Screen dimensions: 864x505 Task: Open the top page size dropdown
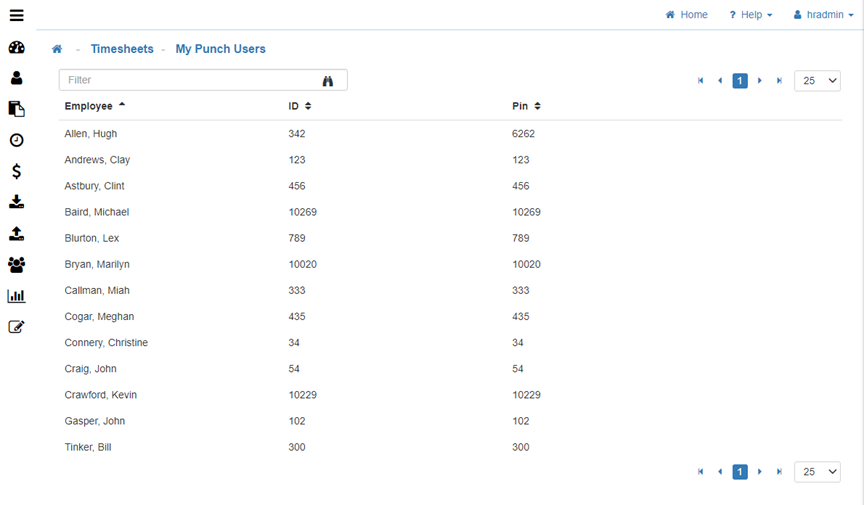point(817,81)
